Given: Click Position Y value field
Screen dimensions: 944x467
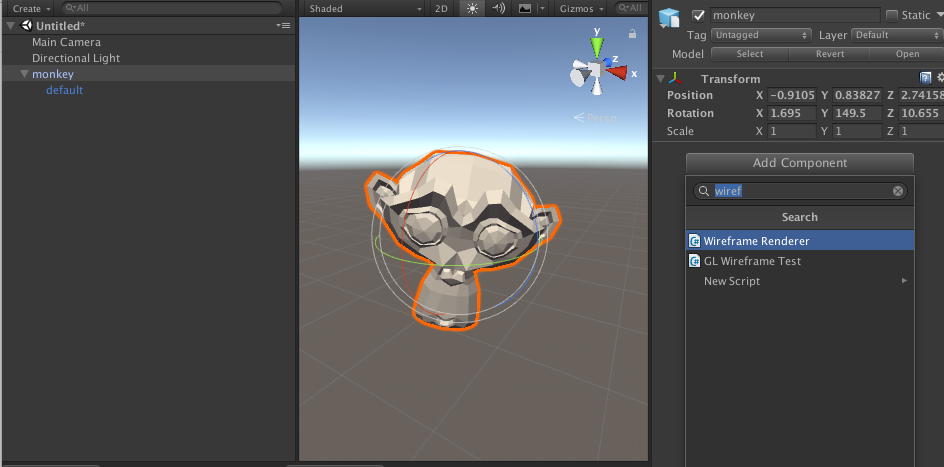Looking at the screenshot, I should (857, 95).
